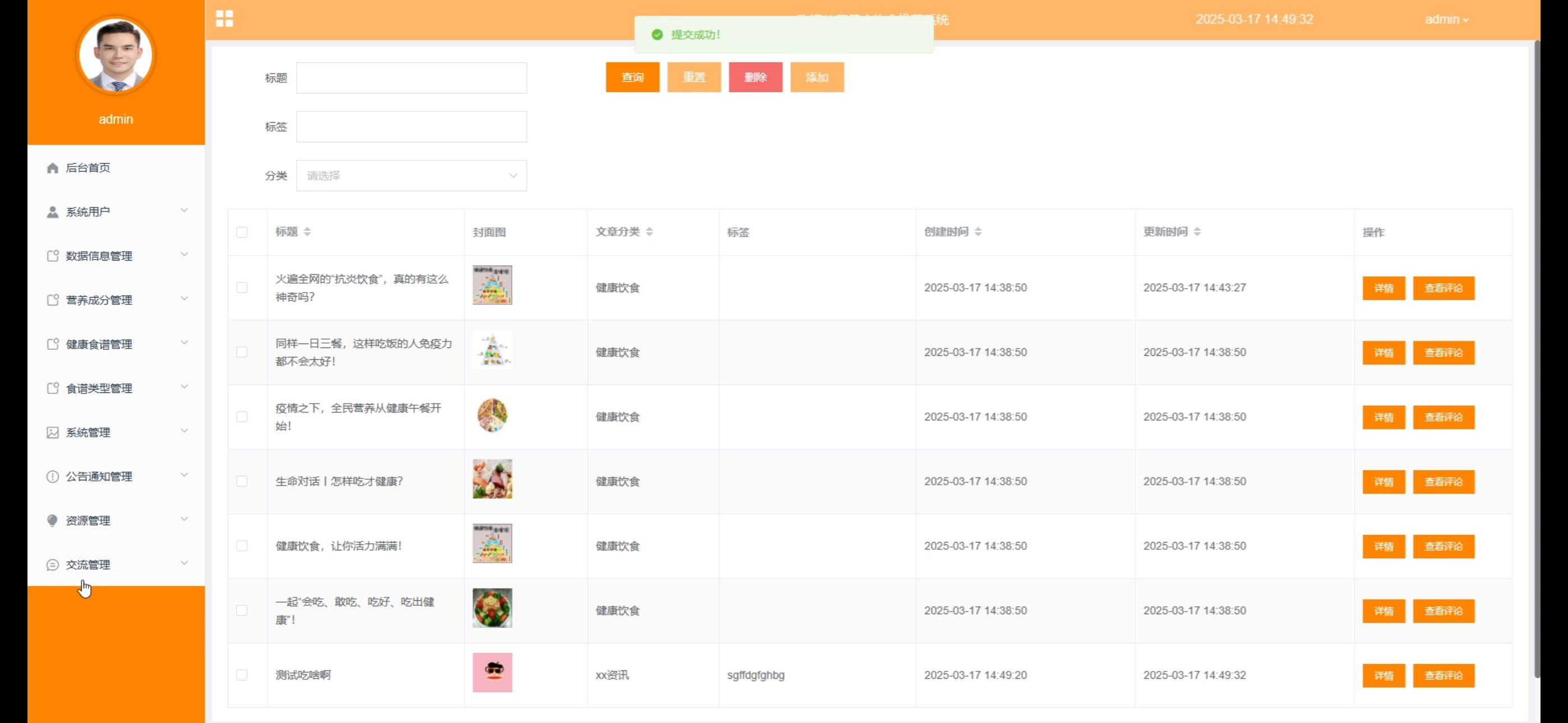Click the orange 查询 button
The height and width of the screenshot is (723, 1568).
tap(632, 77)
